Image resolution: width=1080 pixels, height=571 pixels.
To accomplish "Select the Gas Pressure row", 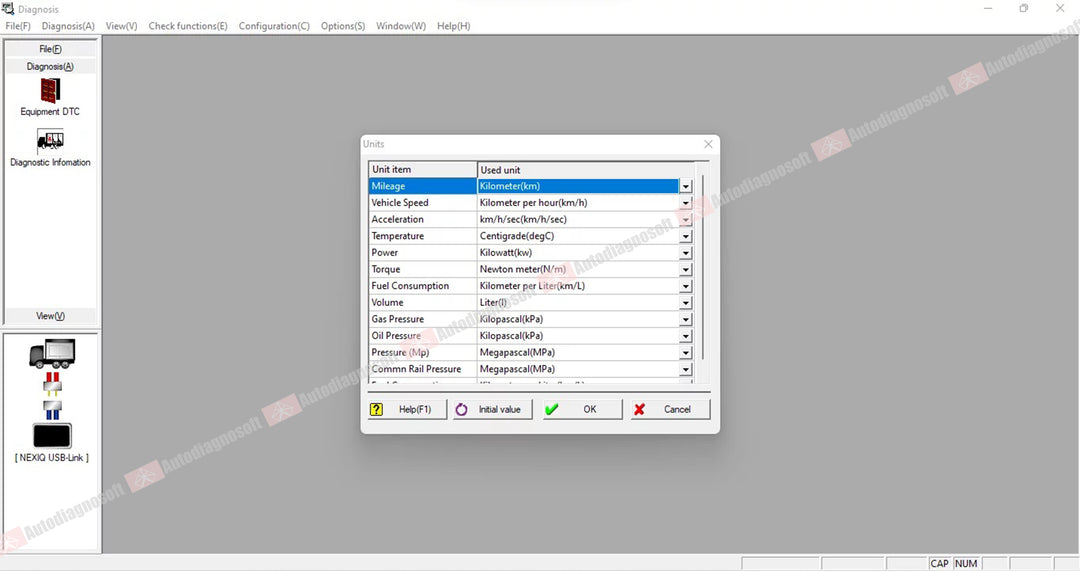I will 530,320.
